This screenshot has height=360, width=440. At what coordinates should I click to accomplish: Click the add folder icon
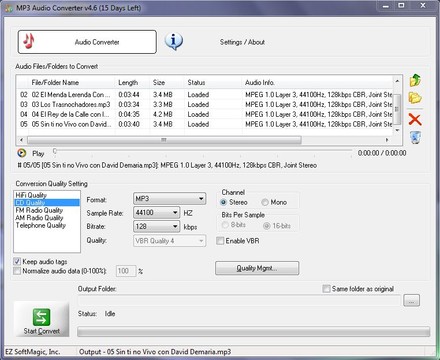click(415, 98)
